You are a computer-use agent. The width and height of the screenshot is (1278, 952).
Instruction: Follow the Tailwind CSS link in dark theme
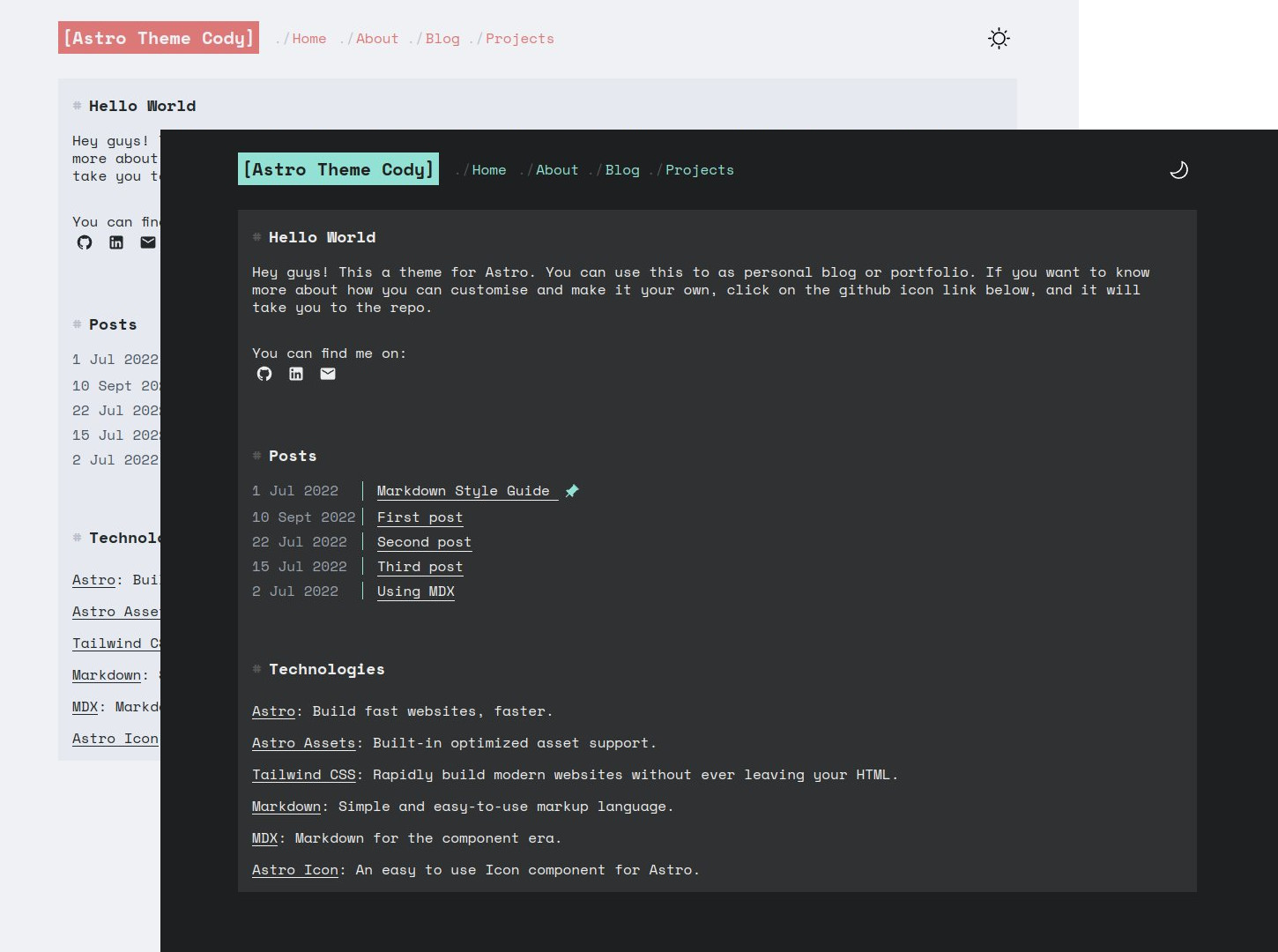[x=303, y=775]
